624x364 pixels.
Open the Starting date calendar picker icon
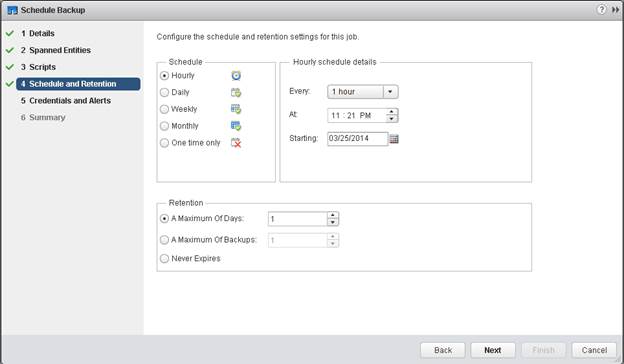394,139
